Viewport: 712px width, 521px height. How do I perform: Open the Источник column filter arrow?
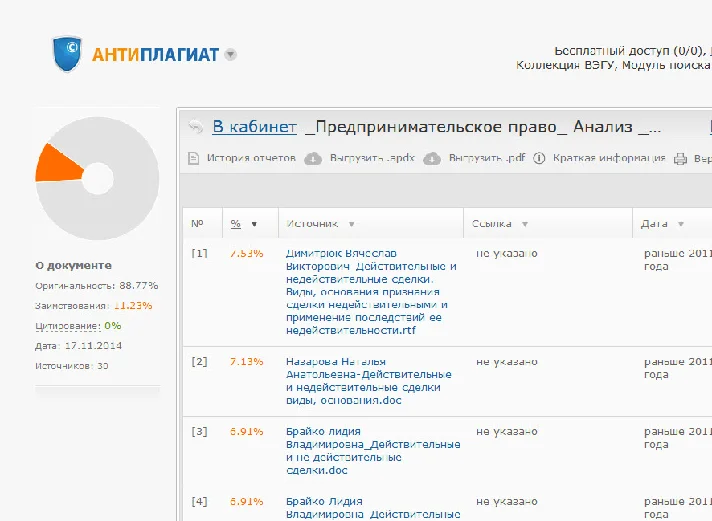351,224
